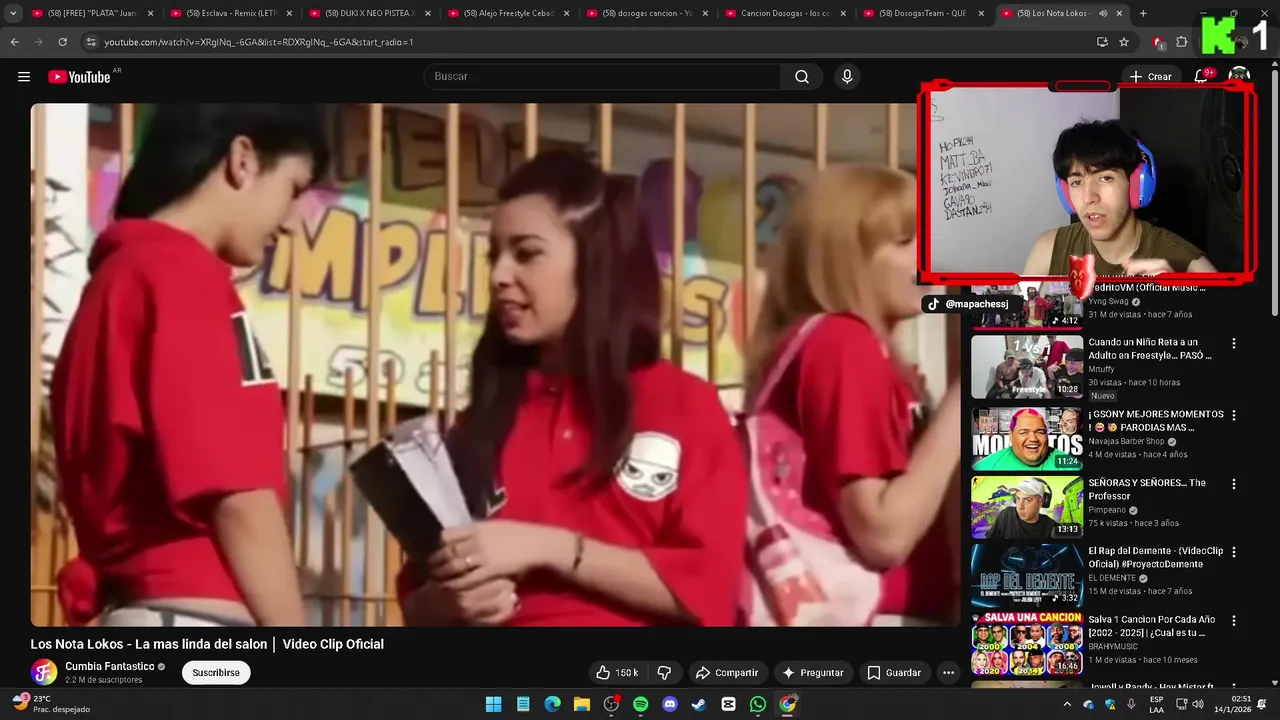Open a new browser tab
Viewport: 1280px width, 720px height.
click(x=1143, y=13)
